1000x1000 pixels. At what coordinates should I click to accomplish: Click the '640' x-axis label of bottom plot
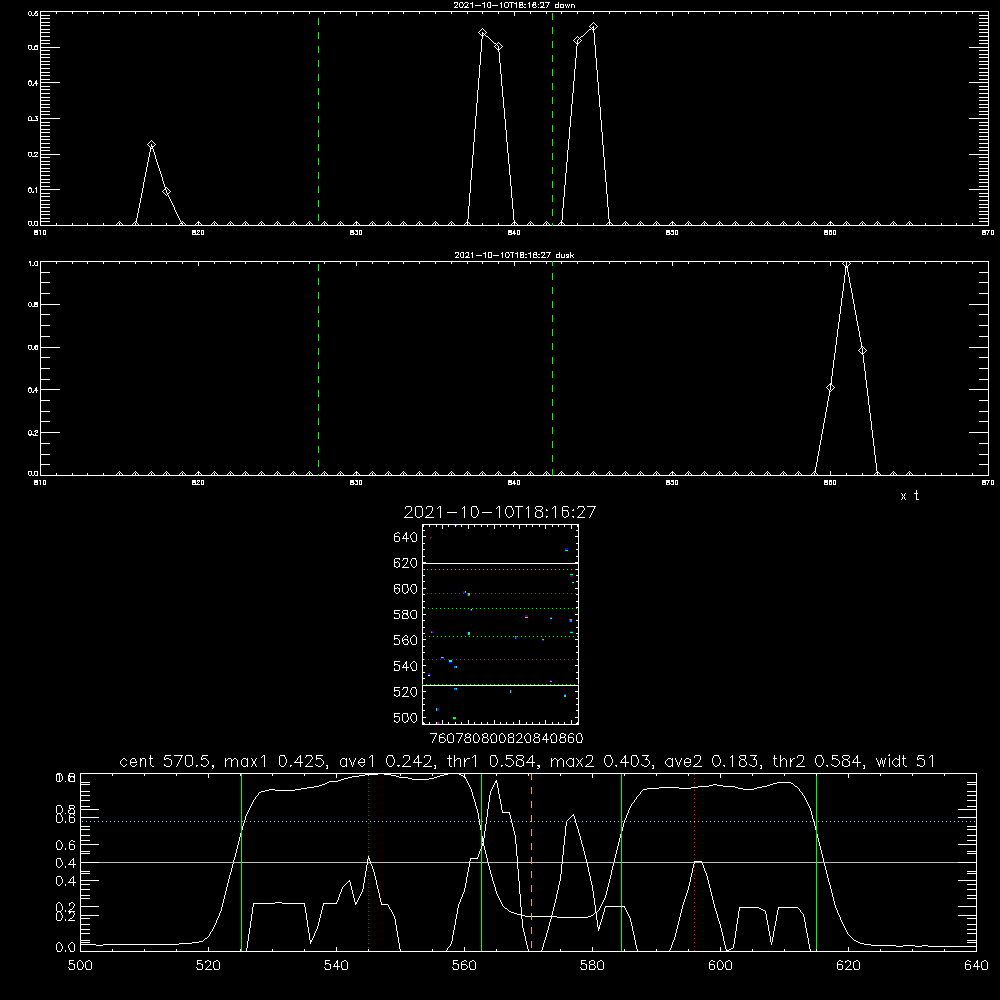pos(976,966)
